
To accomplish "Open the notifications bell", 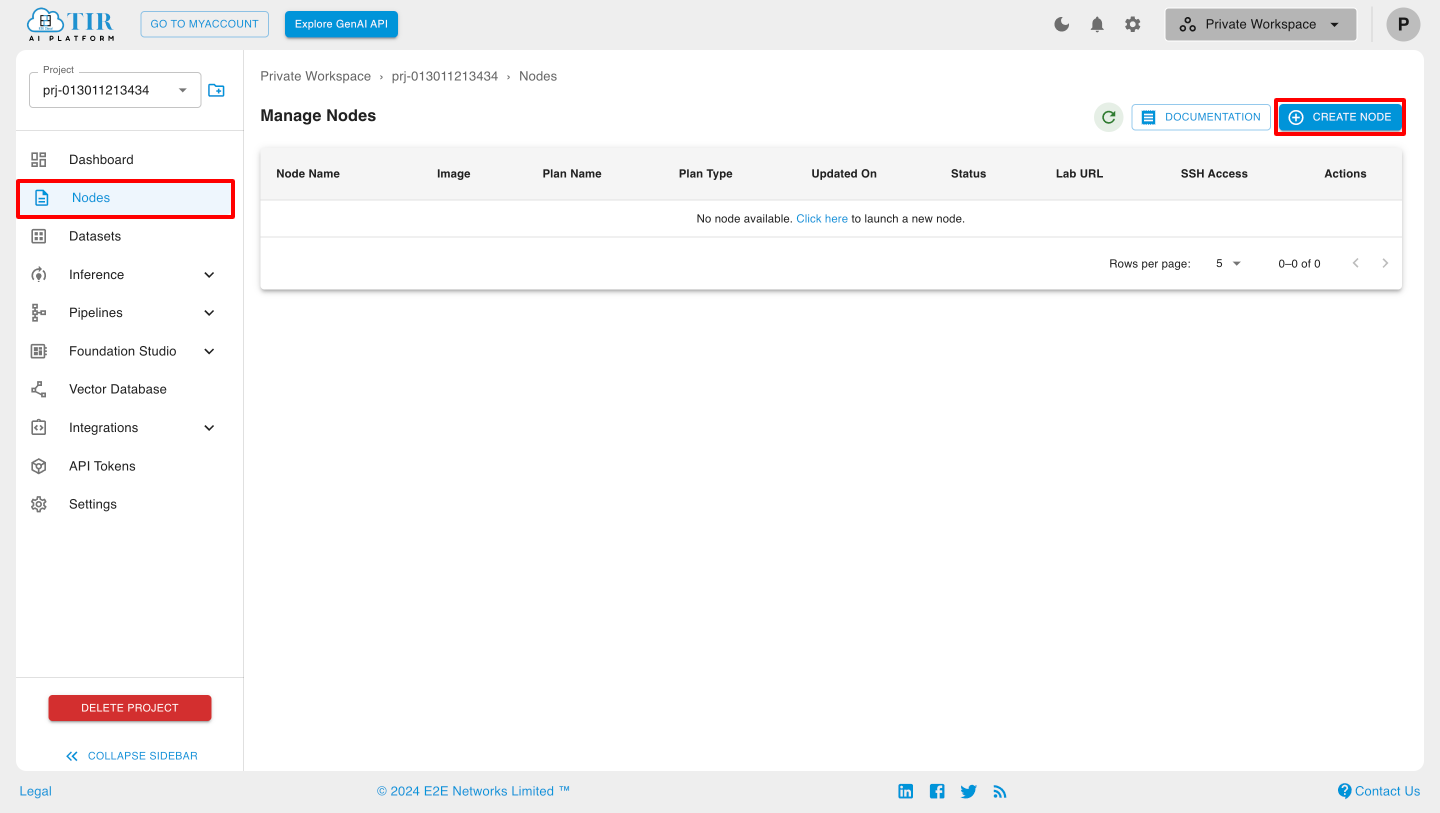I will pos(1097,24).
